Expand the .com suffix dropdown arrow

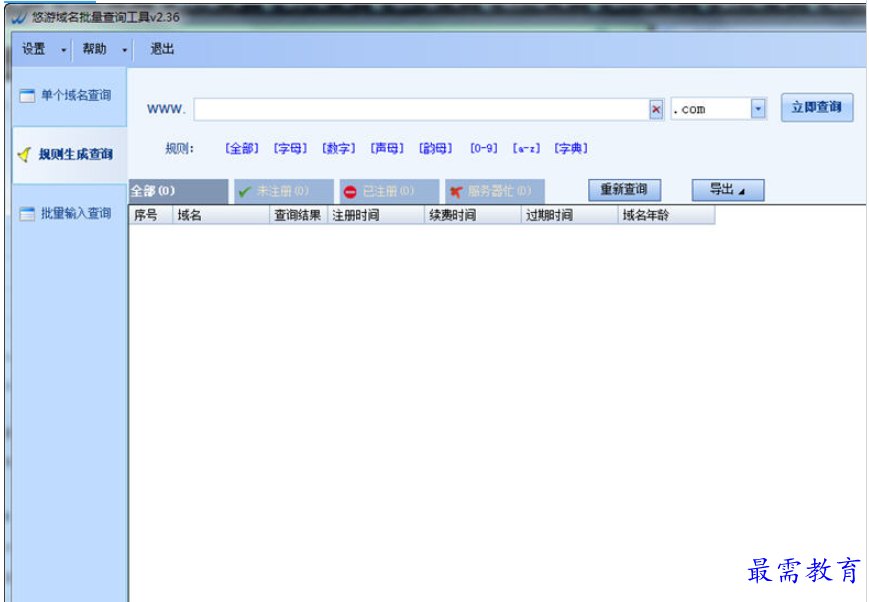point(758,109)
